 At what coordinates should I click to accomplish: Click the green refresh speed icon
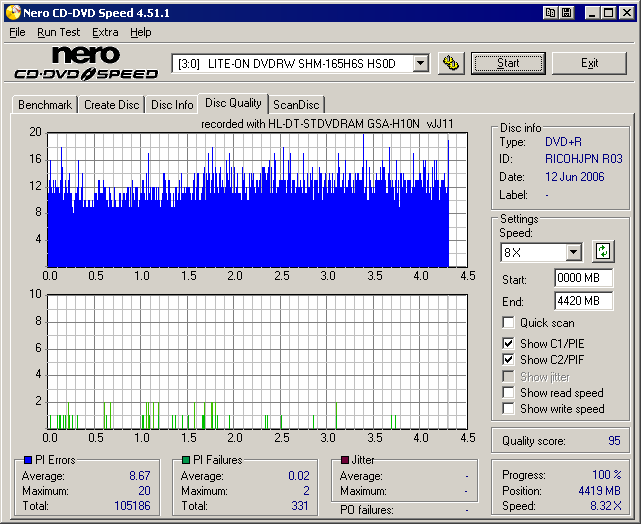click(x=603, y=251)
